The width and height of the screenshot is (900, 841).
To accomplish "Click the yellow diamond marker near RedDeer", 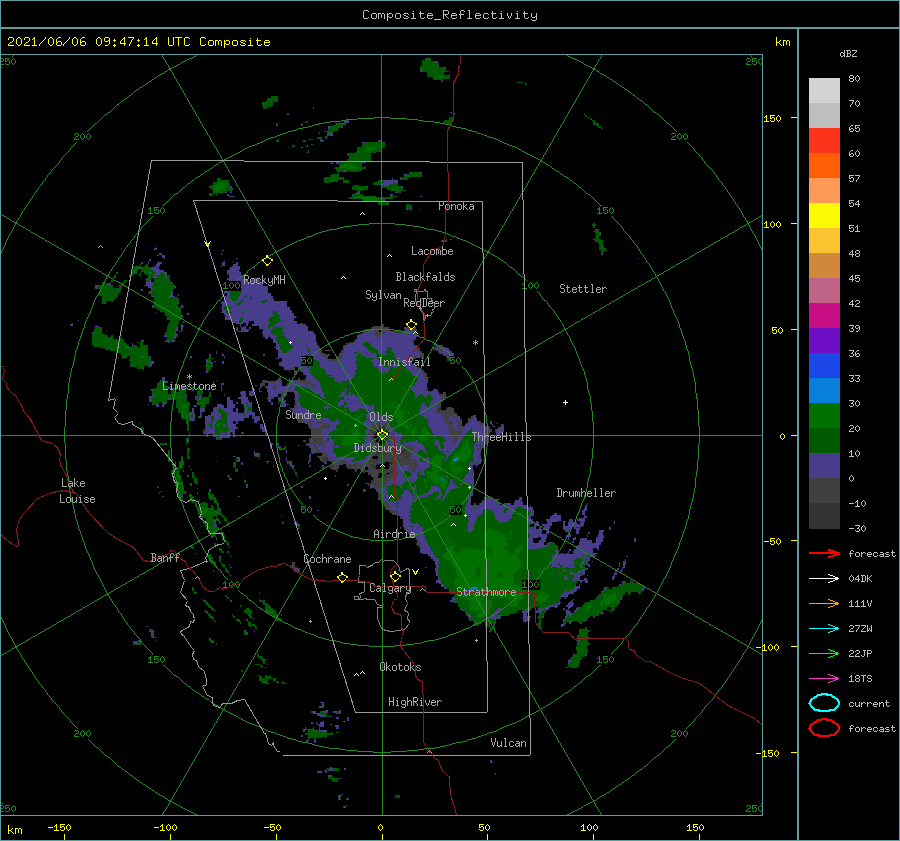I will click(x=411, y=325).
